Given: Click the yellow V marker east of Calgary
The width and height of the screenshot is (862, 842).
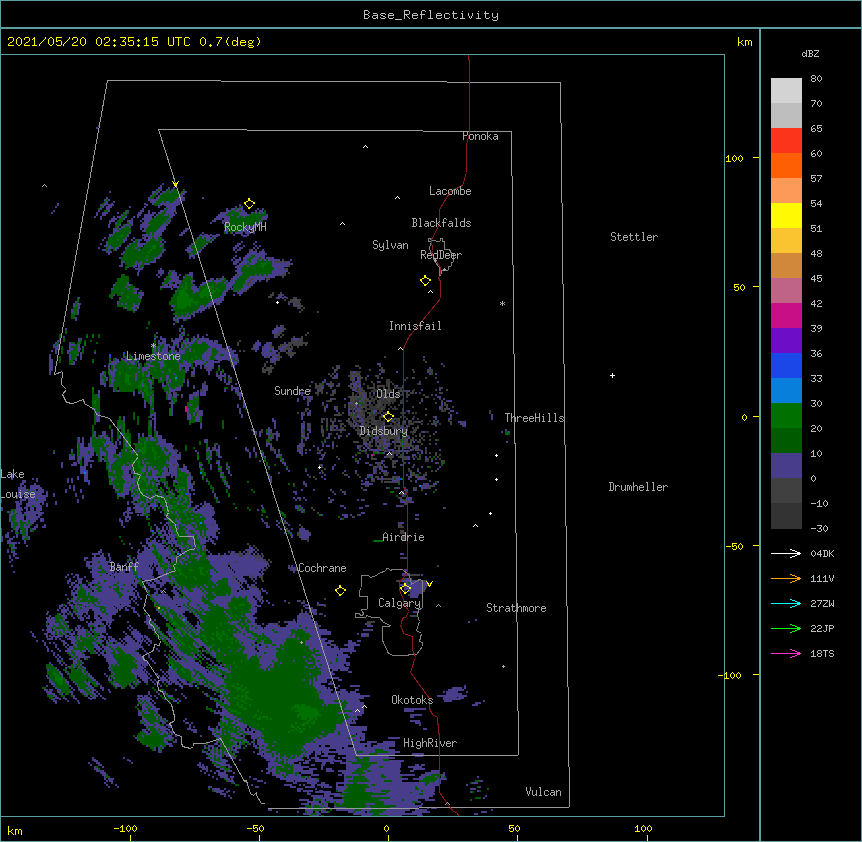Looking at the screenshot, I should pos(429,584).
